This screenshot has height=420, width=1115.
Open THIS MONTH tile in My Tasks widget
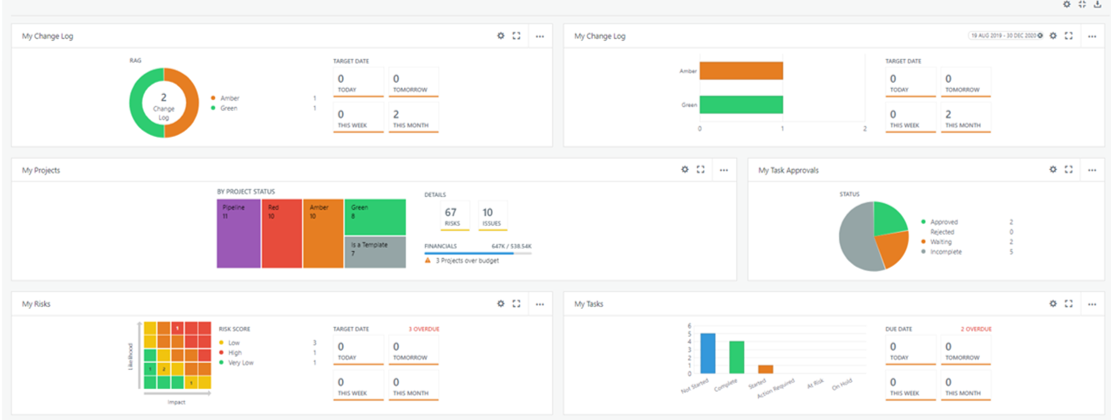tap(966, 385)
